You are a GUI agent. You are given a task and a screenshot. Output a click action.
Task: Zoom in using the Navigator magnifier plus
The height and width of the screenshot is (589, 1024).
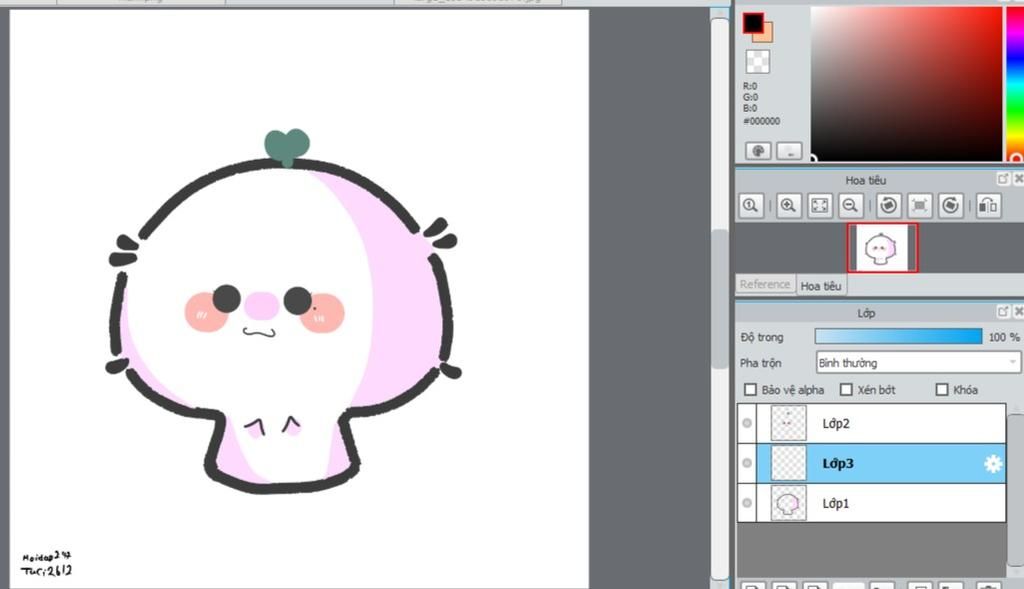click(x=788, y=206)
